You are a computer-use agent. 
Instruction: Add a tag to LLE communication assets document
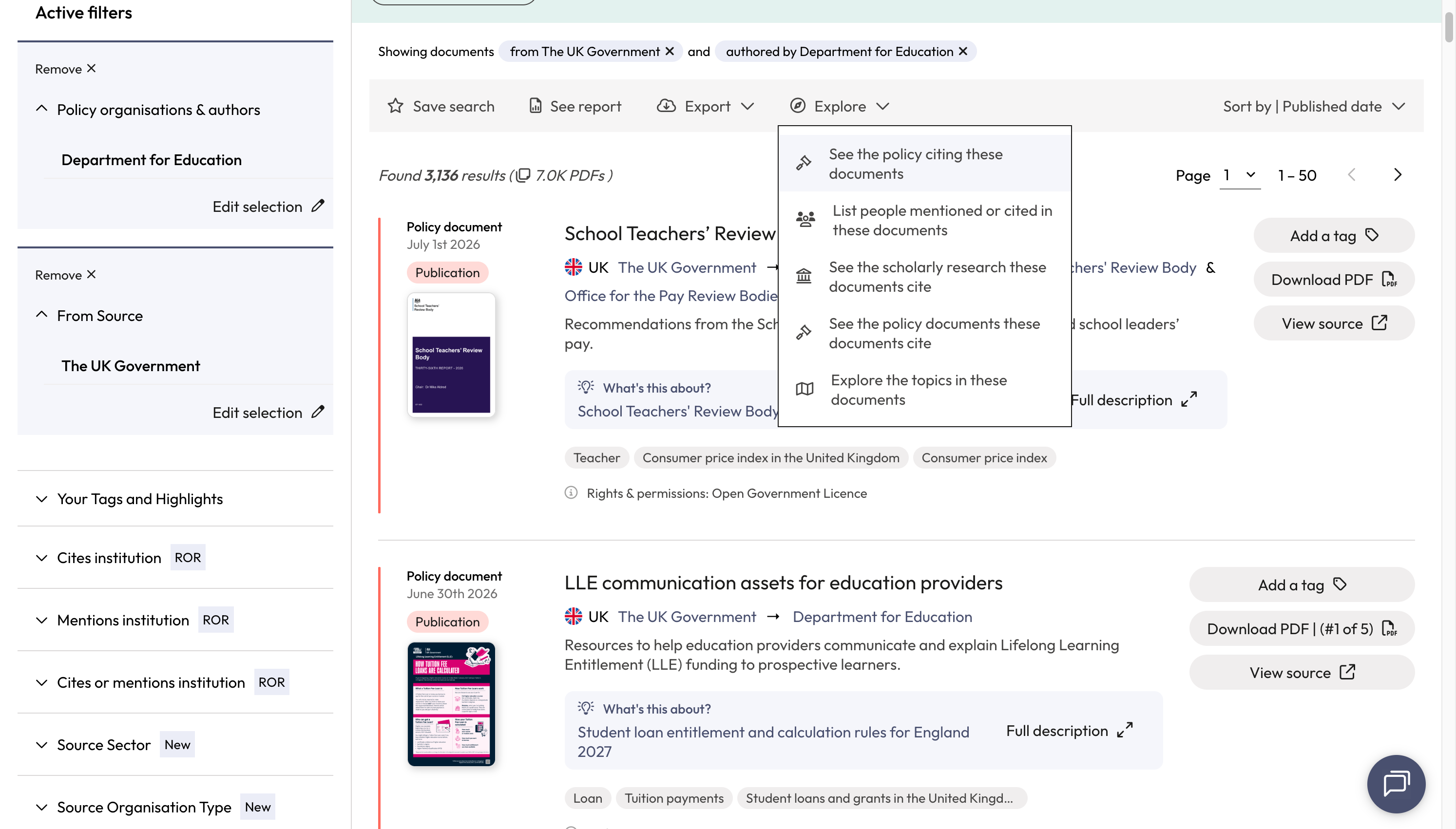click(1302, 584)
